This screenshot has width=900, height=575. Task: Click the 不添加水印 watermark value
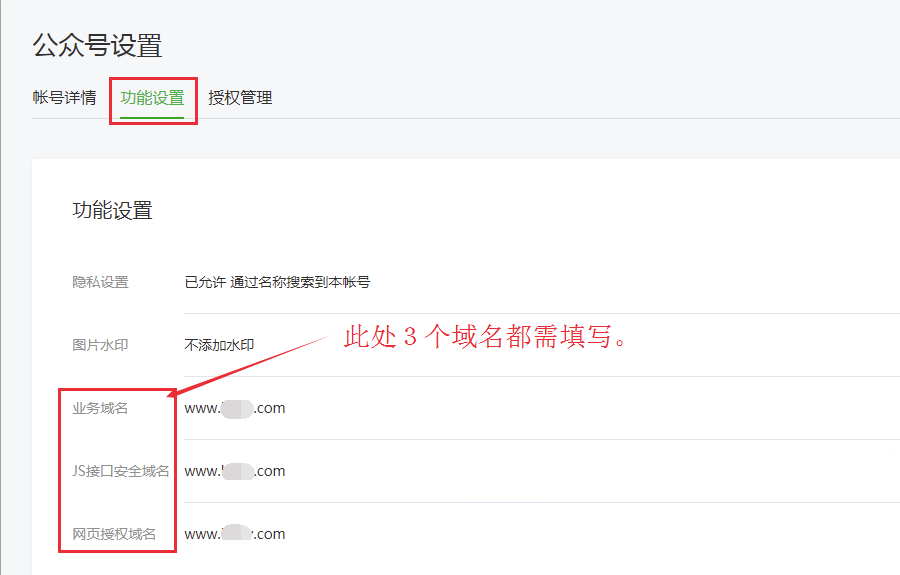pyautogui.click(x=219, y=345)
